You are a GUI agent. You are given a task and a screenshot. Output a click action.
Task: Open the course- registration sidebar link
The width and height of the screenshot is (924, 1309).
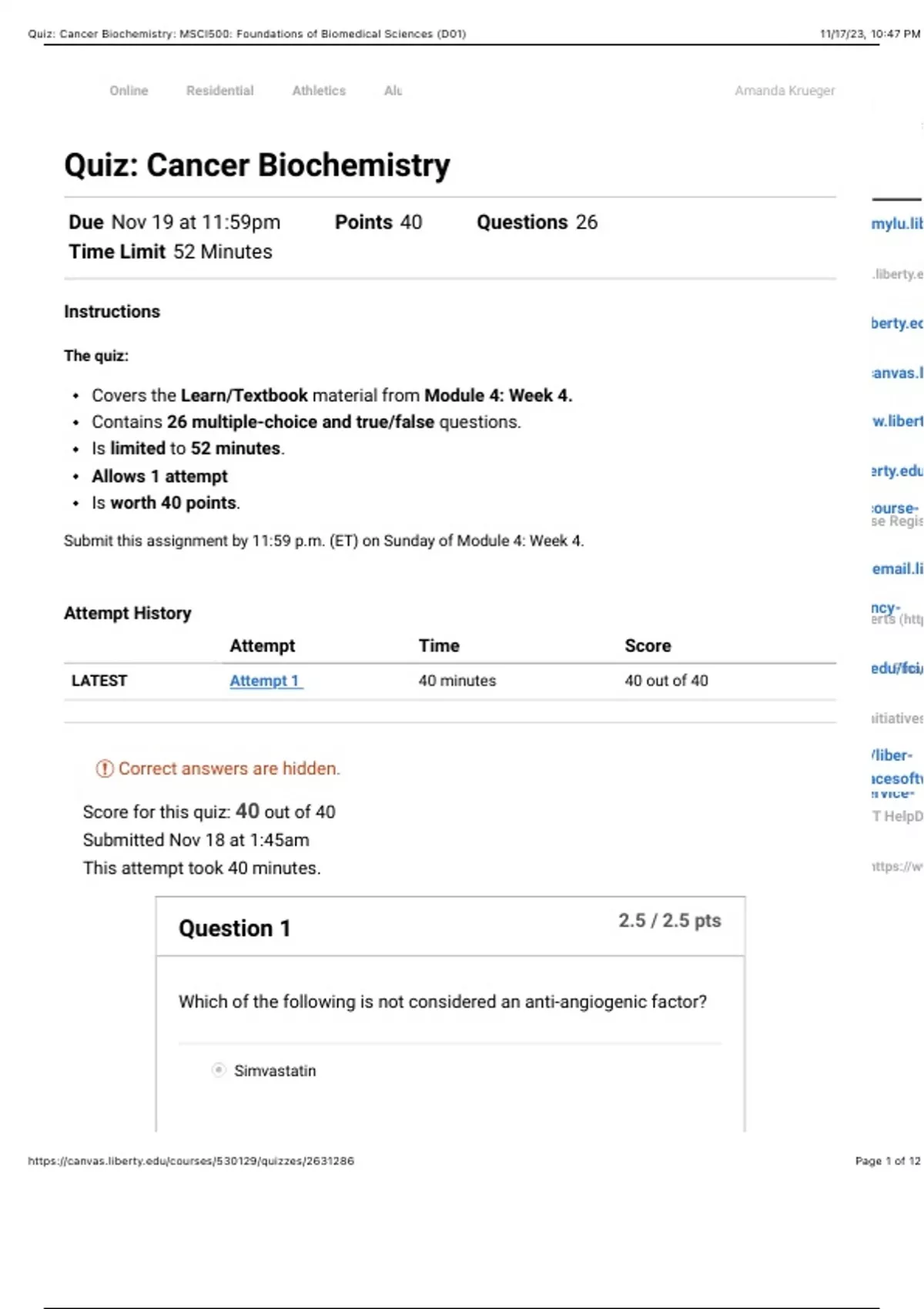[895, 509]
